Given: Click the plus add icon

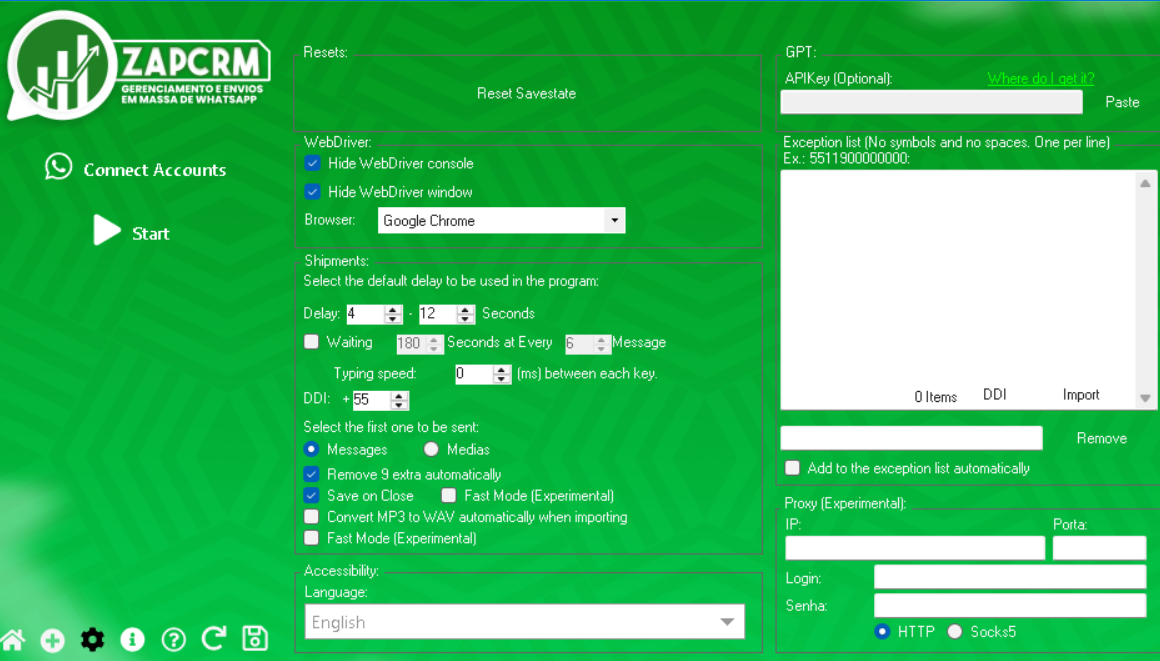Looking at the screenshot, I should [52, 641].
